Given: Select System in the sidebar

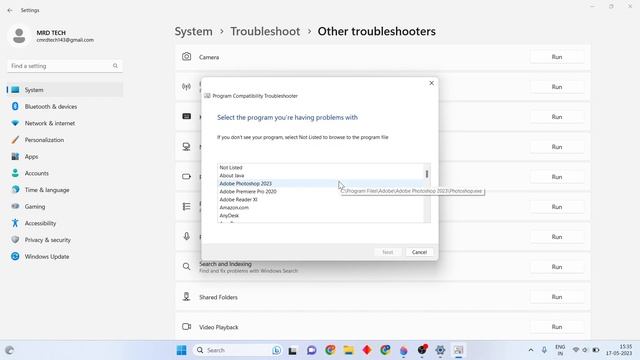Looking at the screenshot, I should click(x=65, y=90).
